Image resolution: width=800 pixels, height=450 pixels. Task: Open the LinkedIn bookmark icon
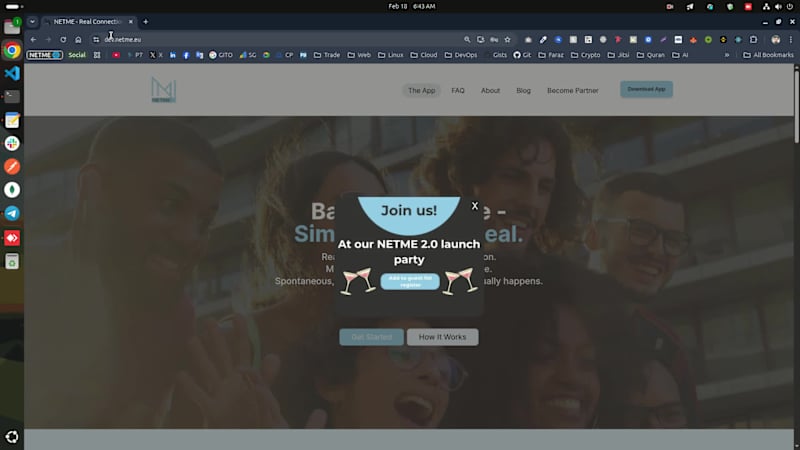[172, 55]
